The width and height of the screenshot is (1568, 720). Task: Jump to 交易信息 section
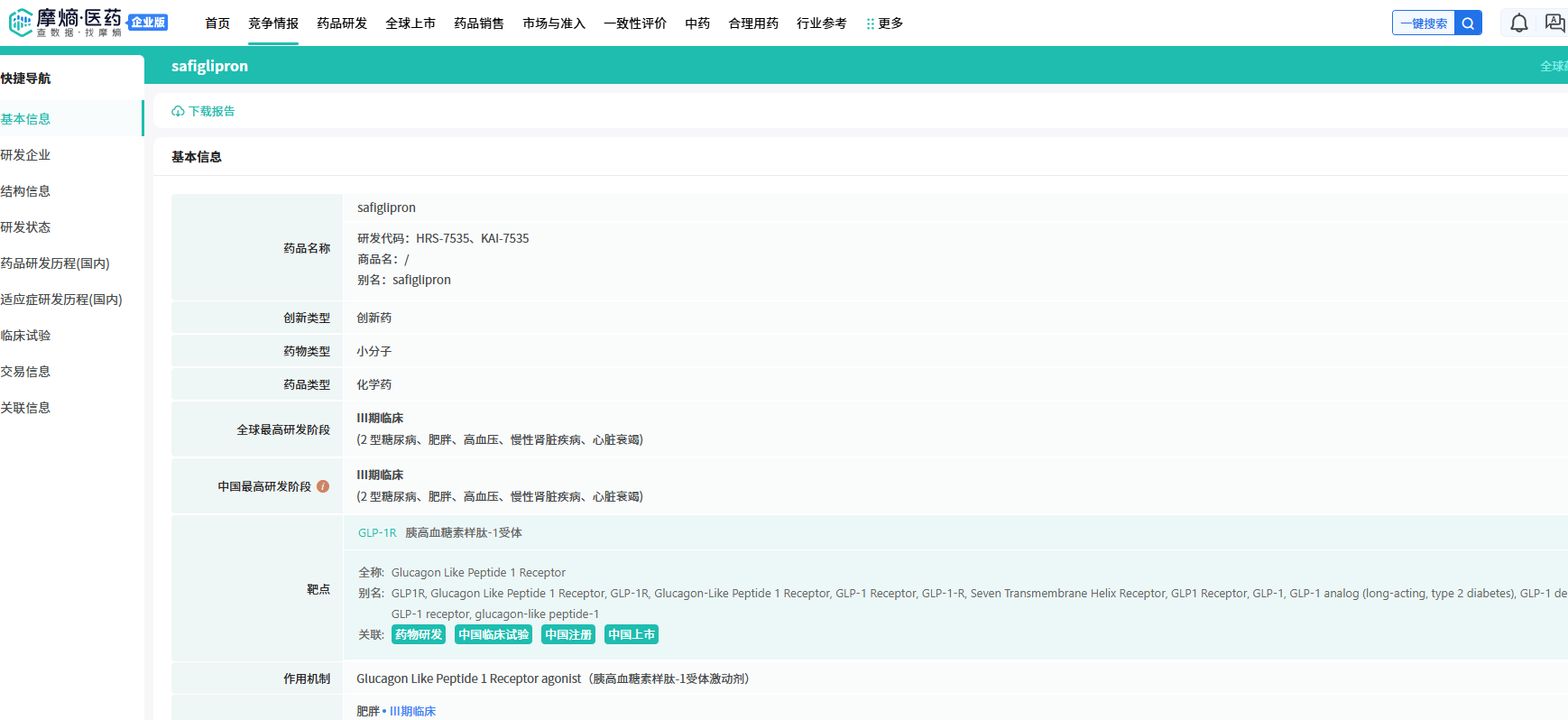pyautogui.click(x=25, y=371)
